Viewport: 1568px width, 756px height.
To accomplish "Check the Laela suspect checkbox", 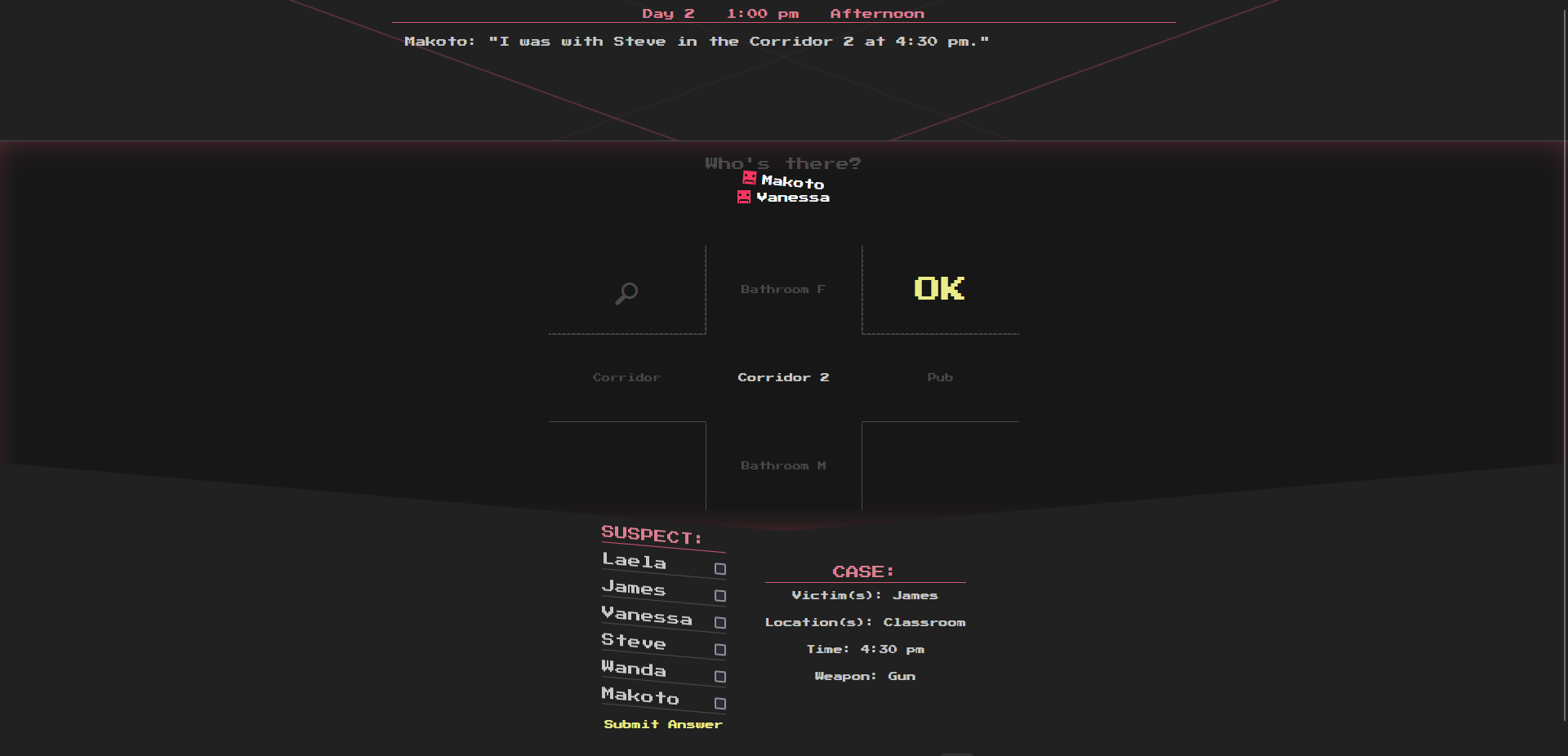I will click(x=719, y=569).
